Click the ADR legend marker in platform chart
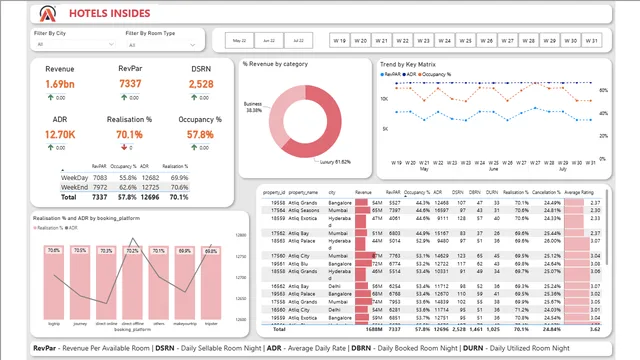The height and width of the screenshot is (360, 640). point(67,228)
